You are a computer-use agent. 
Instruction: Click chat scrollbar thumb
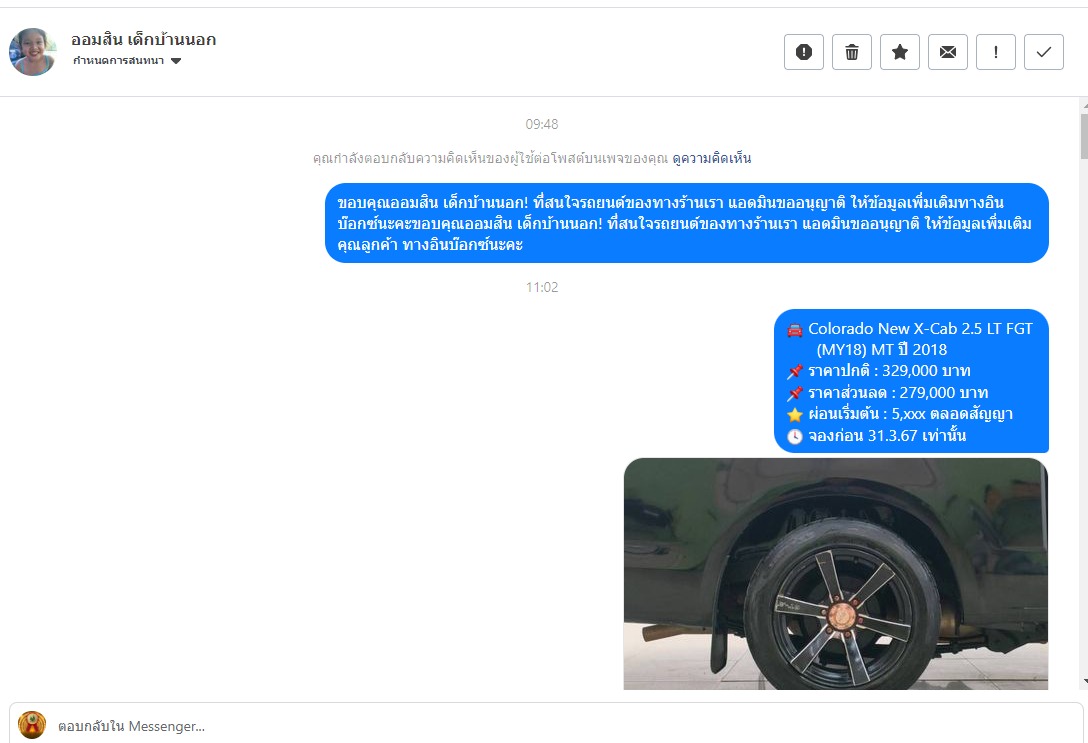point(1083,136)
